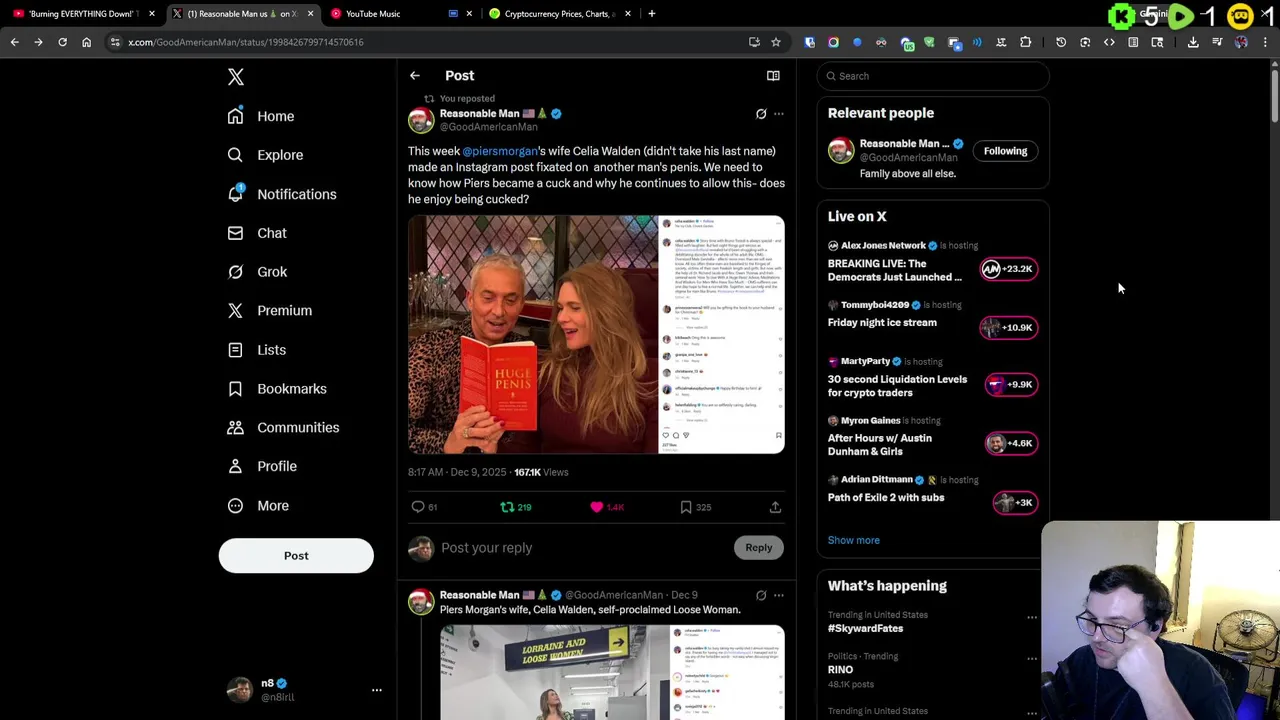Click reply icon with 61 replies
Viewport: 1280px width, 720px height.
click(418, 507)
